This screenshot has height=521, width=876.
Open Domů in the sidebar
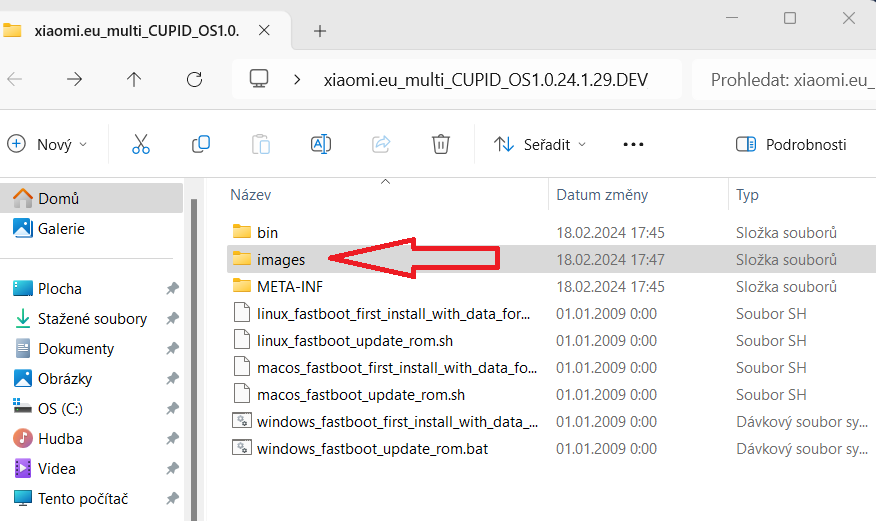click(x=91, y=198)
